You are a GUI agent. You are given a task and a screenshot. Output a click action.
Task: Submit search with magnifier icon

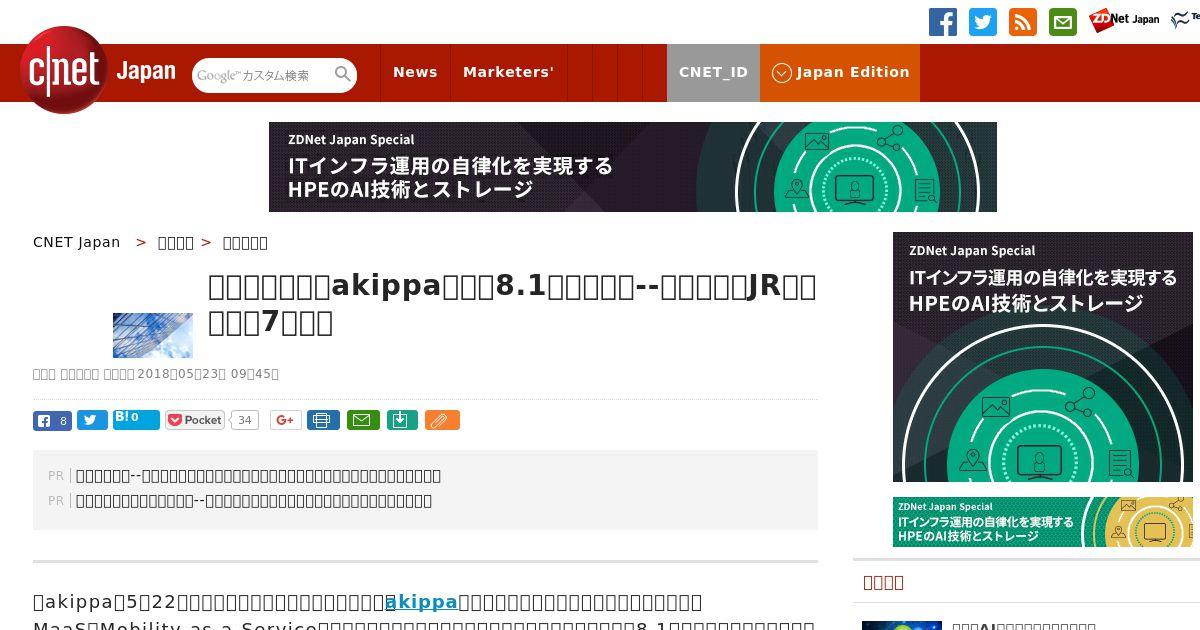[343, 75]
